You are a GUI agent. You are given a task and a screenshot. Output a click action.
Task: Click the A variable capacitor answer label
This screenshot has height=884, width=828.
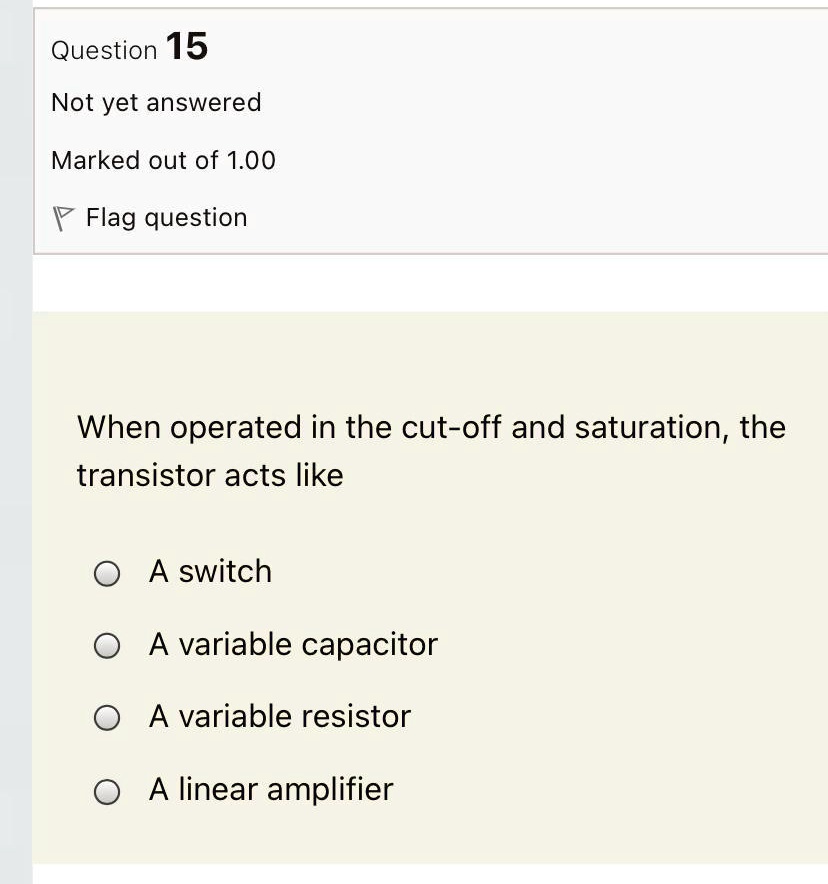pos(293,644)
